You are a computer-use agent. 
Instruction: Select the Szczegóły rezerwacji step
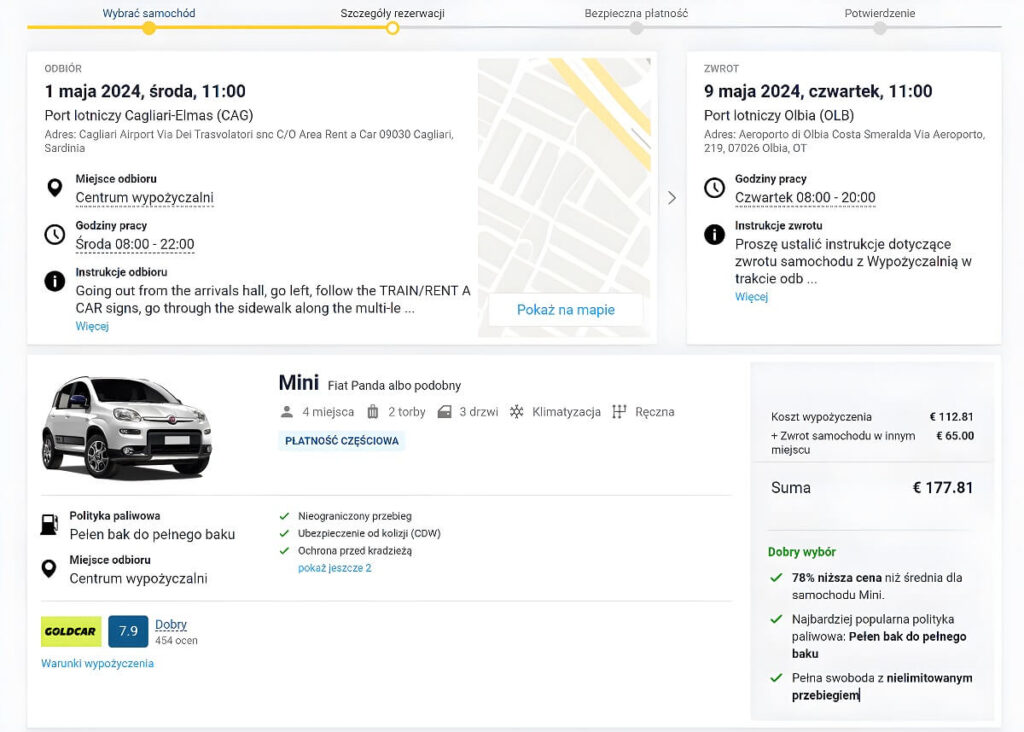(x=392, y=14)
